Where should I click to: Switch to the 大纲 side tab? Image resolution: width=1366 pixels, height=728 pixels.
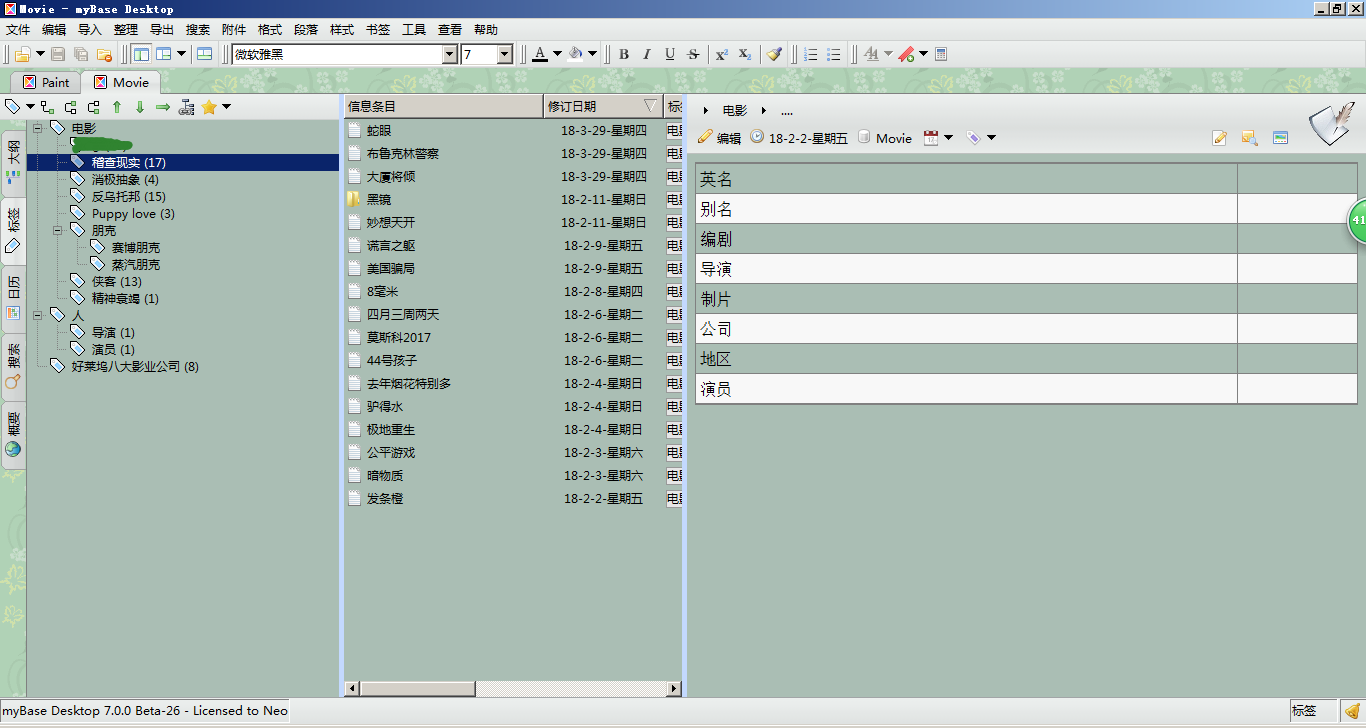tap(13, 164)
